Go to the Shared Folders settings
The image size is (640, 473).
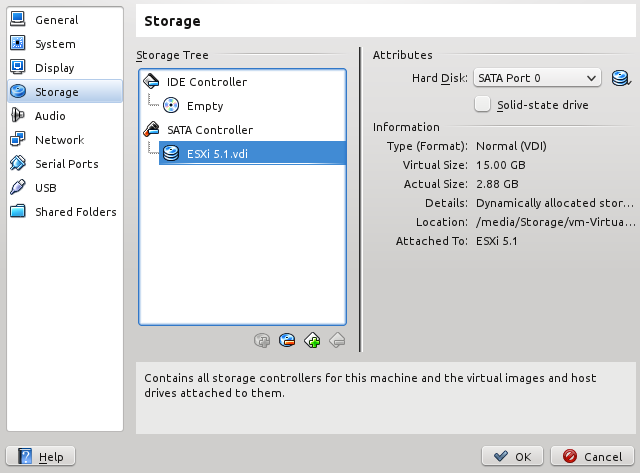[65, 212]
